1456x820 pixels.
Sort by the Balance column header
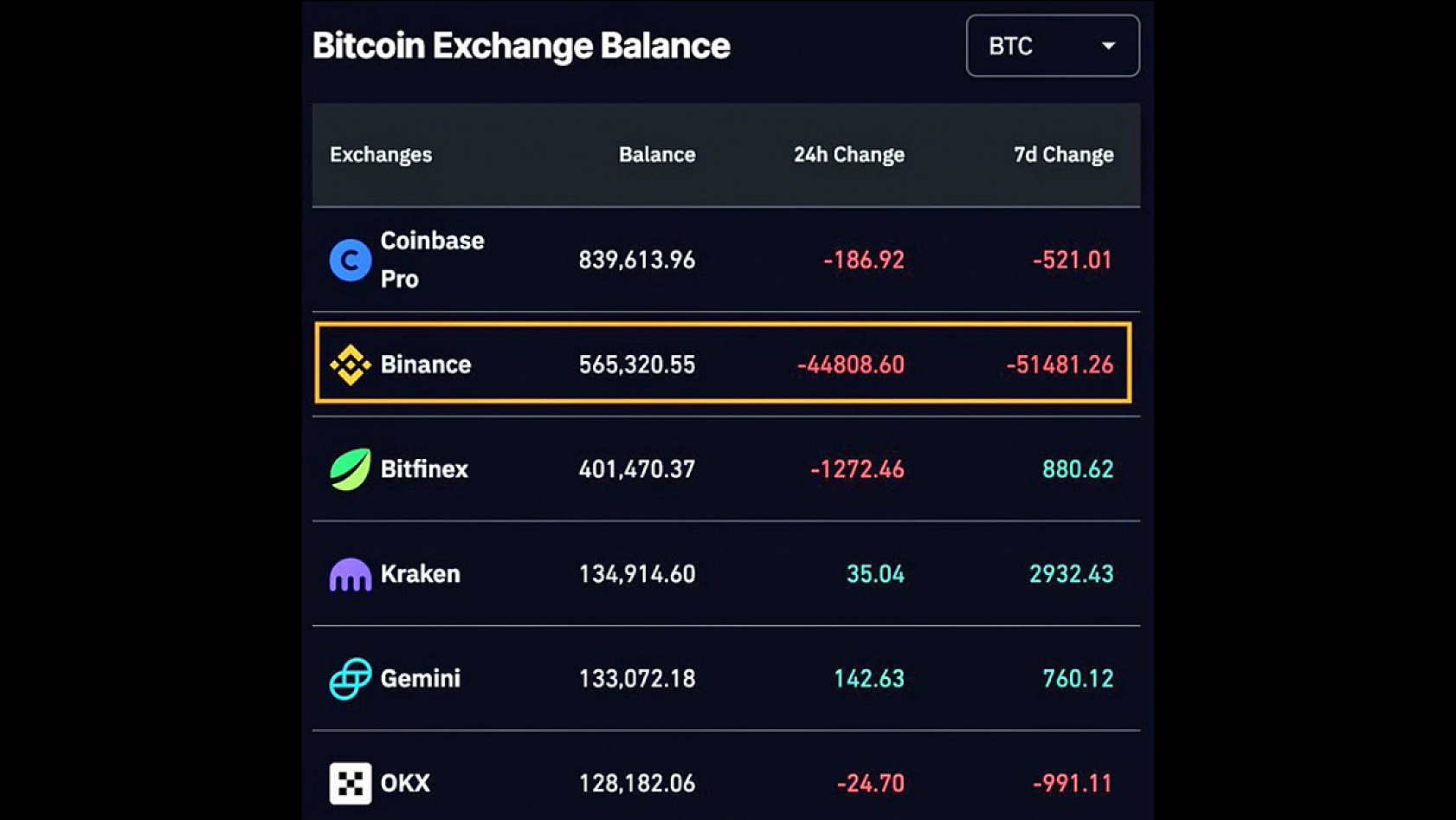pos(657,154)
